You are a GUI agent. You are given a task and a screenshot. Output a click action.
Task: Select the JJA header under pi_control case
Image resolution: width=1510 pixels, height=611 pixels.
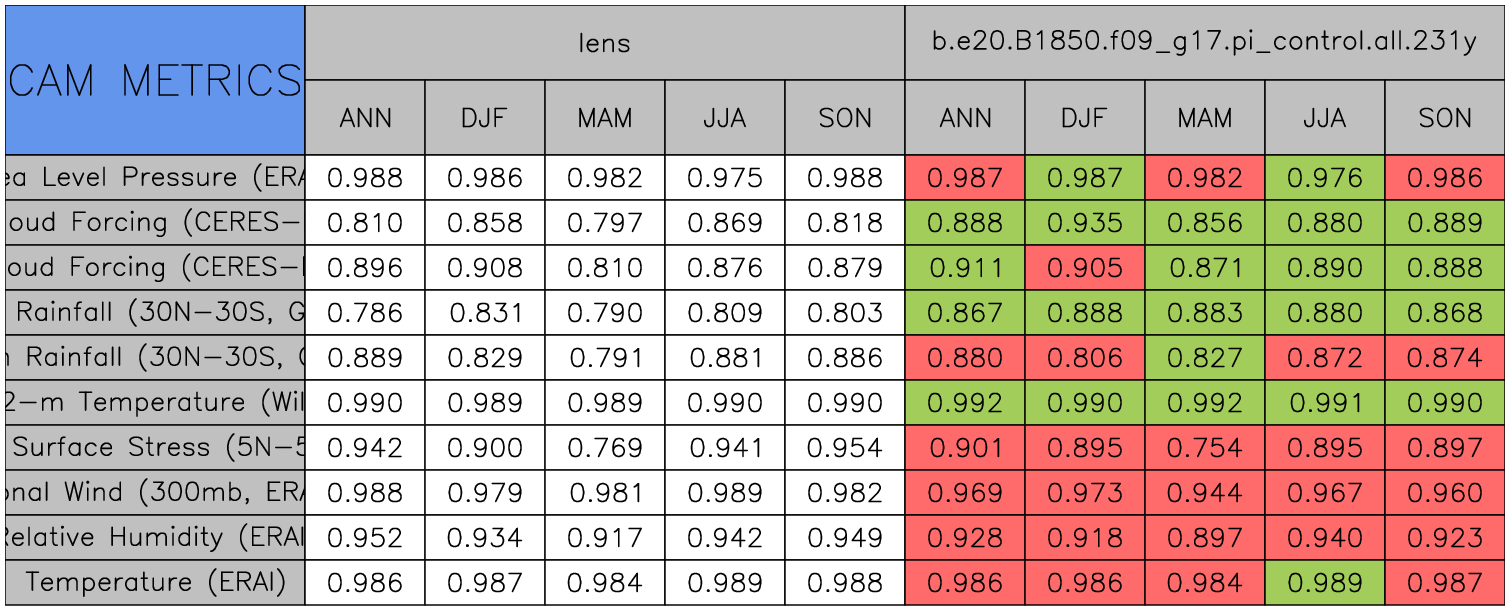coord(1324,118)
